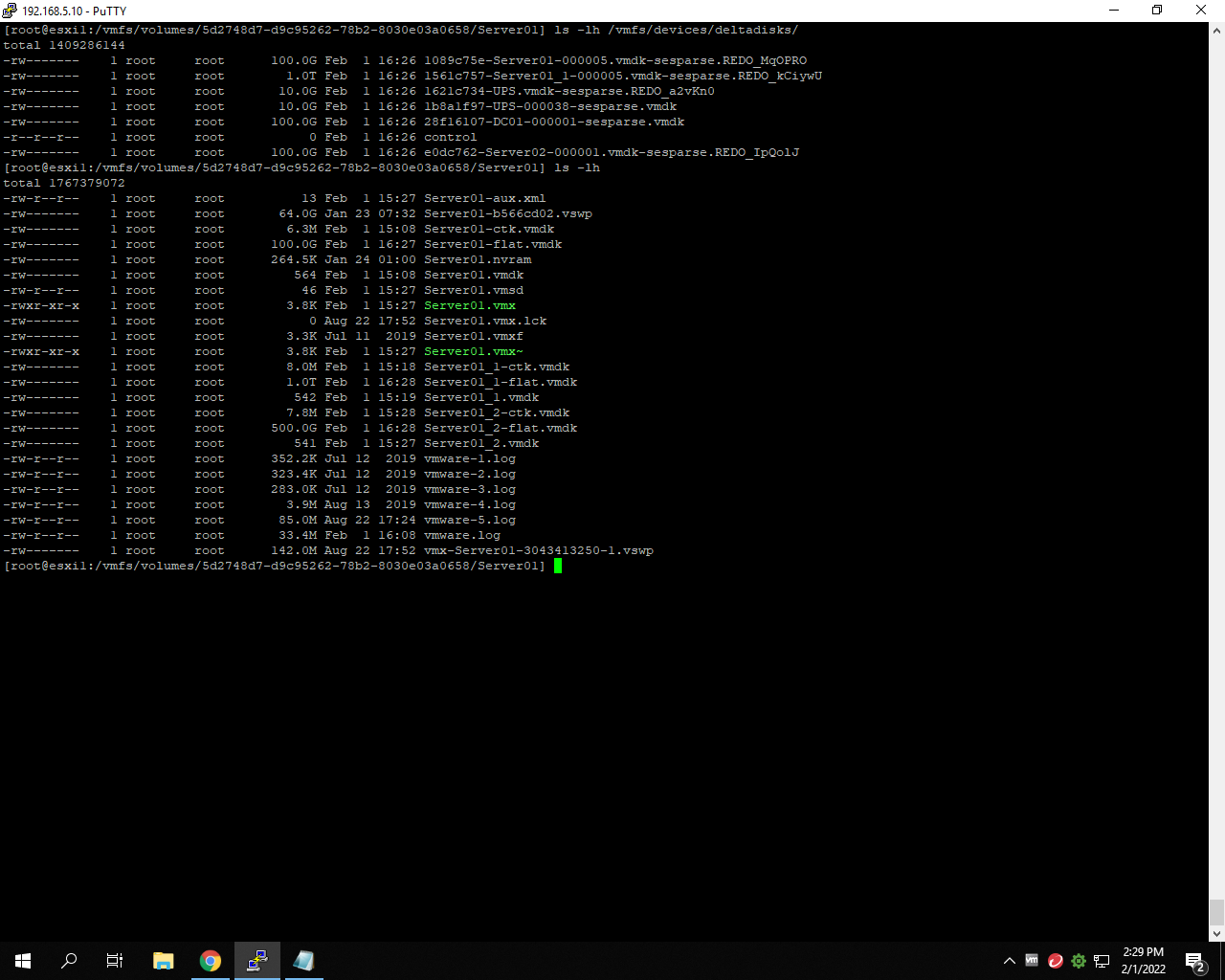1225x980 pixels.
Task: Click vmx-Server01-3043413250-1.vswp filename
Action: [539, 550]
